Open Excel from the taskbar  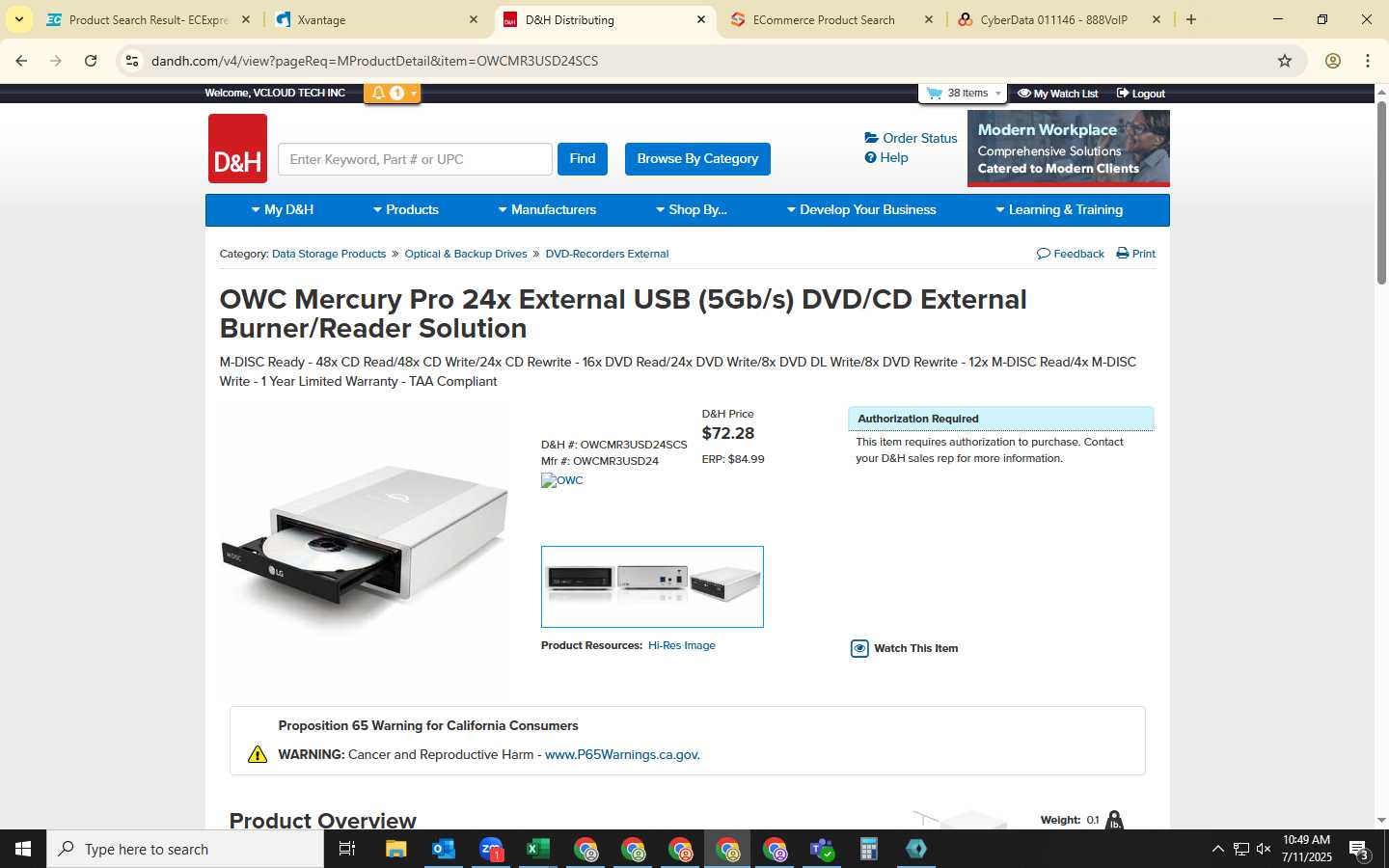(x=537, y=849)
